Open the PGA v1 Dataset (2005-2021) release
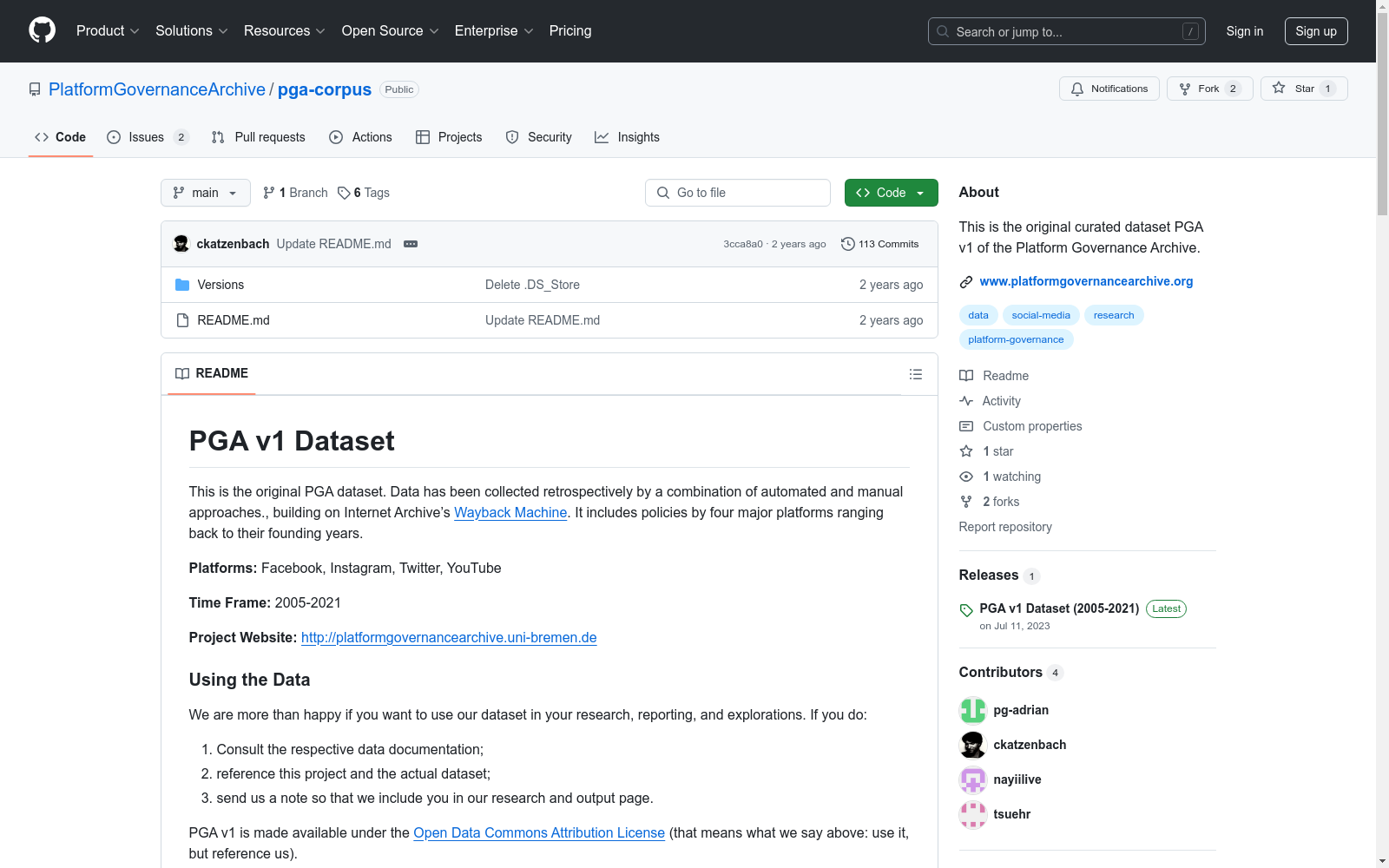This screenshot has width=1389, height=868. click(x=1059, y=608)
